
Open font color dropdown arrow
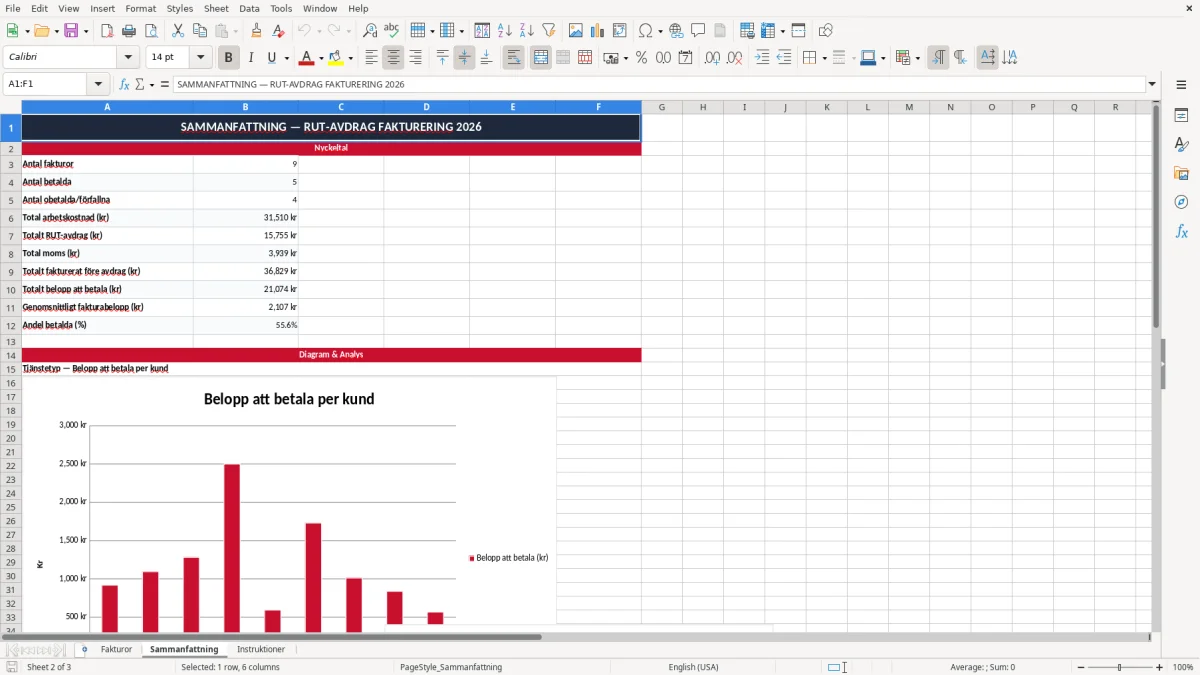coord(321,58)
